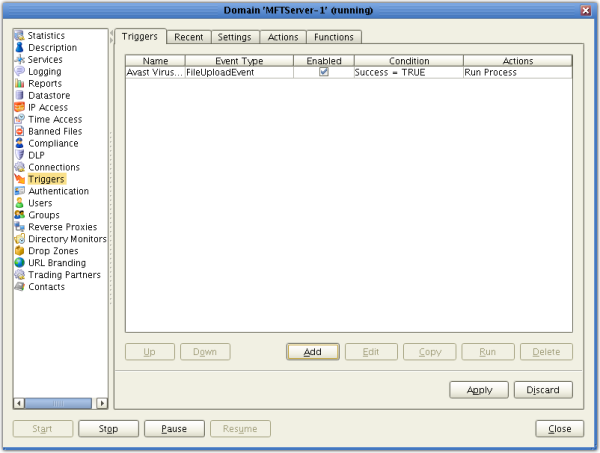
Task: Click the Triggers arrow icon
Action: [x=19, y=179]
